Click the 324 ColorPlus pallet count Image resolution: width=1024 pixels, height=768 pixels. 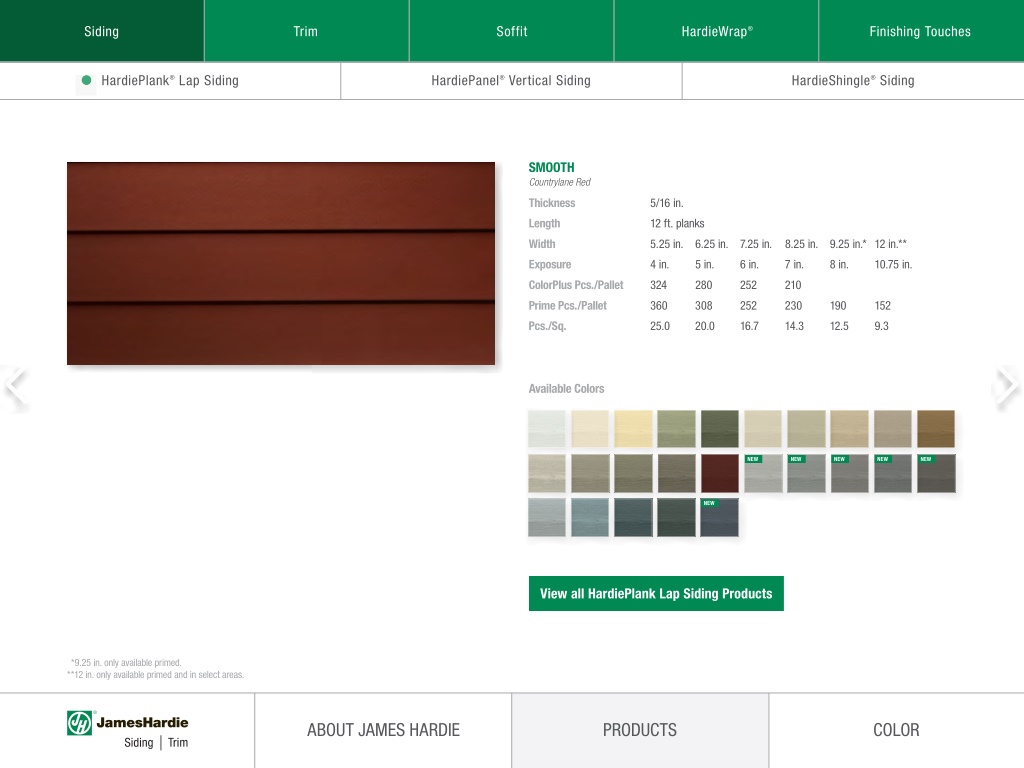(x=658, y=285)
